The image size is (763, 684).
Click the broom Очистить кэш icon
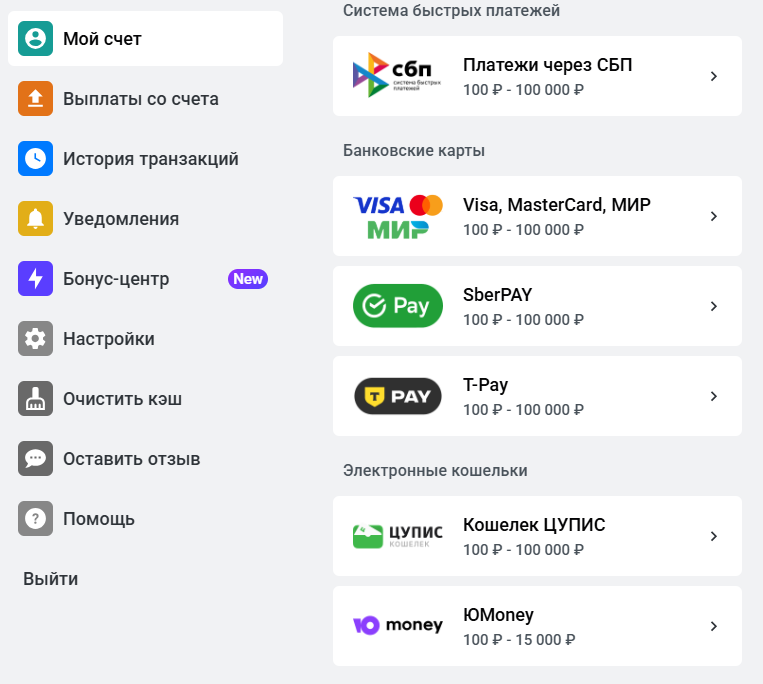click(36, 398)
